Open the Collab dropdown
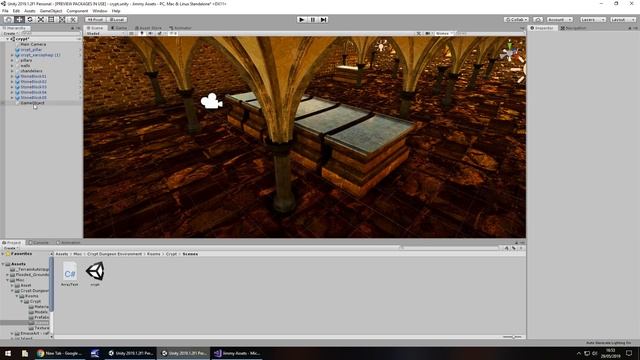 coord(516,20)
